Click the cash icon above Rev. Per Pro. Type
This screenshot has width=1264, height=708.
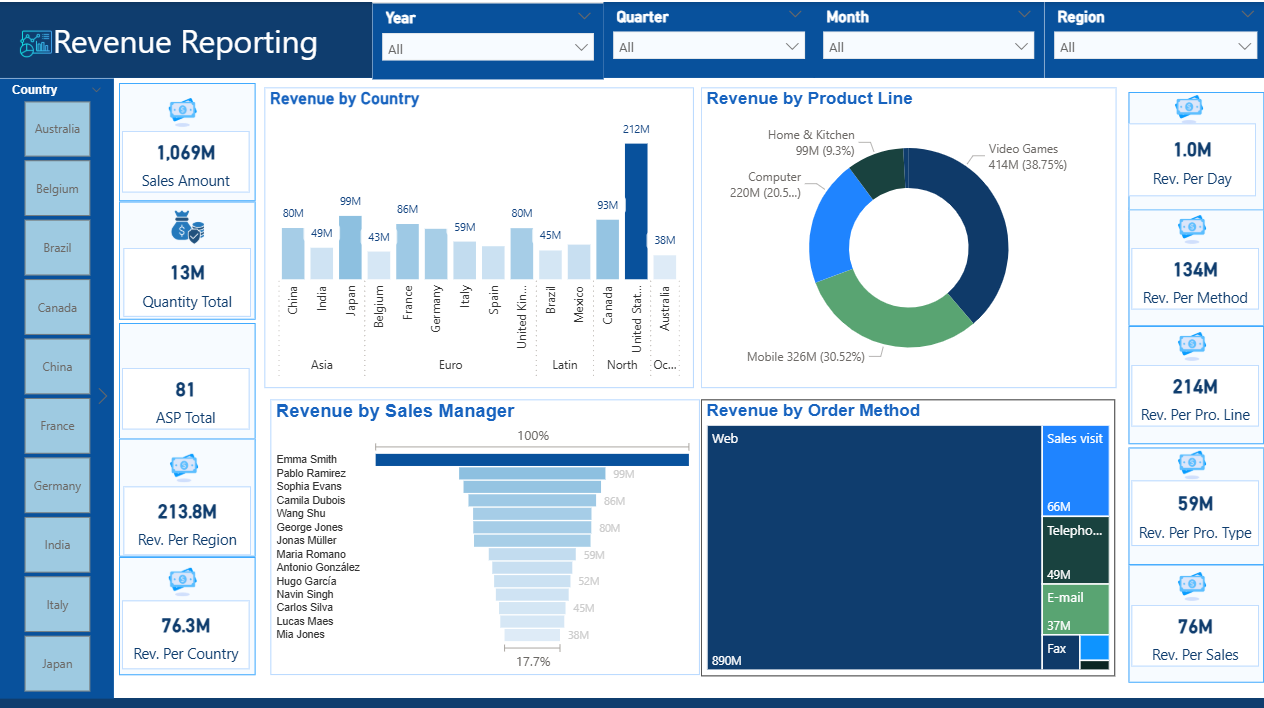coord(1191,463)
